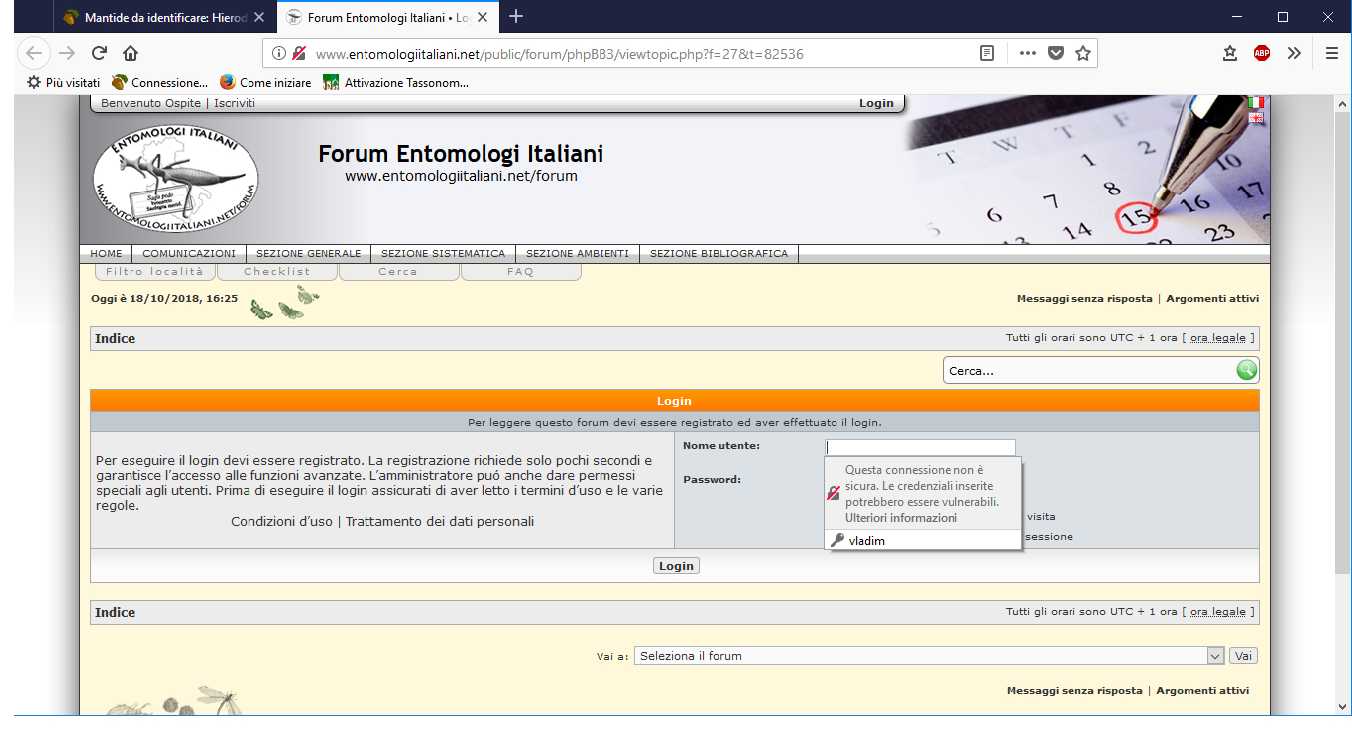The image size is (1352, 735).
Task: Submit the form with Login button
Action: coord(676,566)
